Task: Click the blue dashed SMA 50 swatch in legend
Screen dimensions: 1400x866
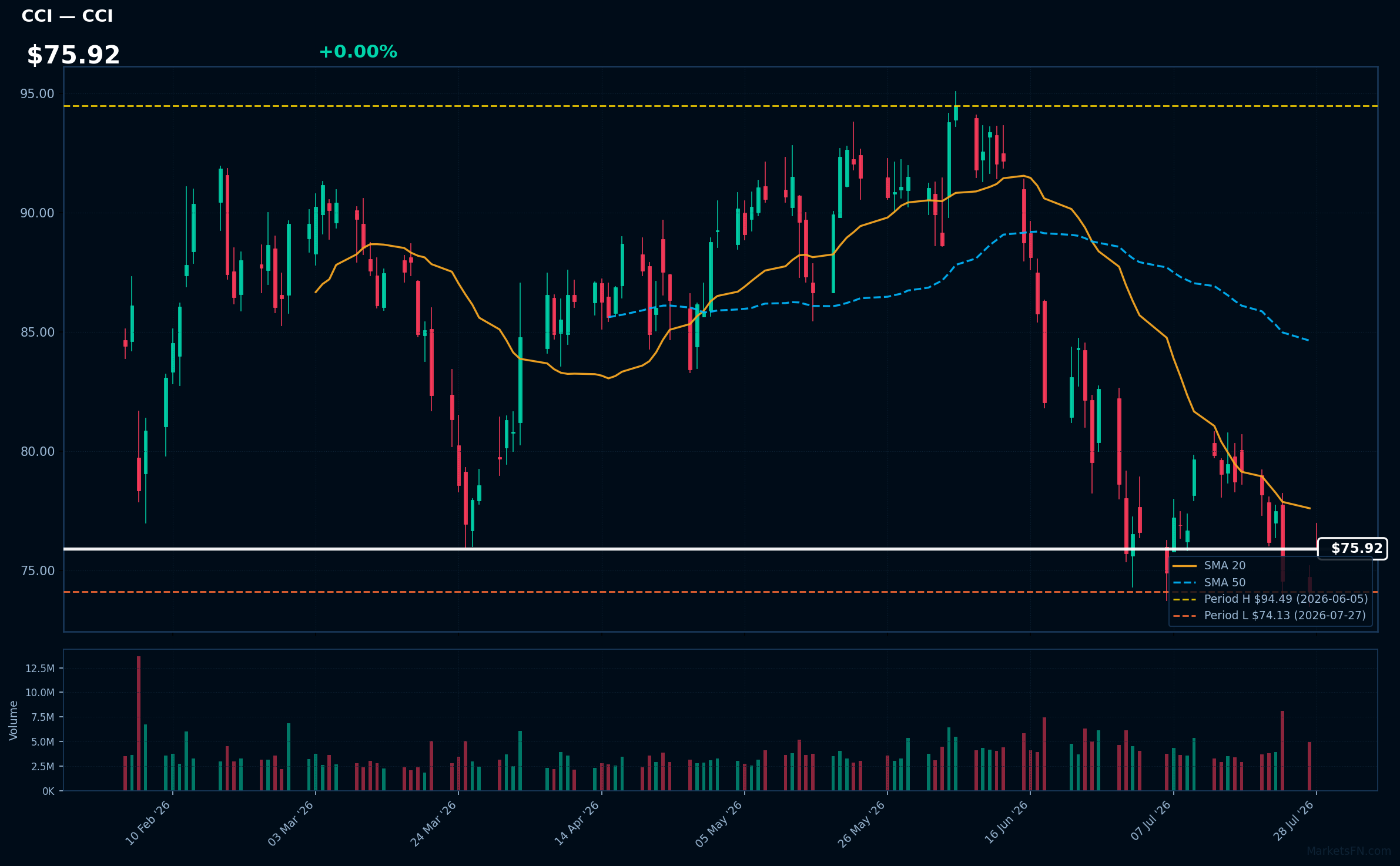Action: click(x=1184, y=583)
